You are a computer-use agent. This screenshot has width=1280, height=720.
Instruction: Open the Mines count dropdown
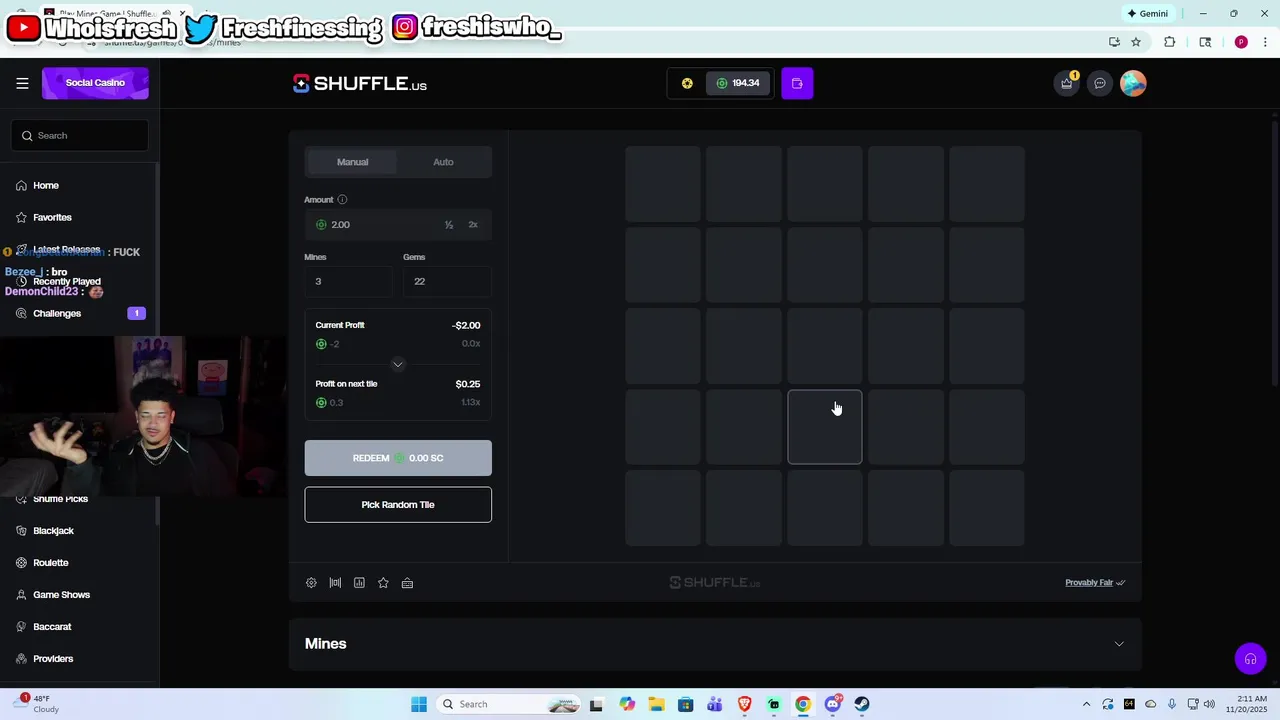[348, 282]
